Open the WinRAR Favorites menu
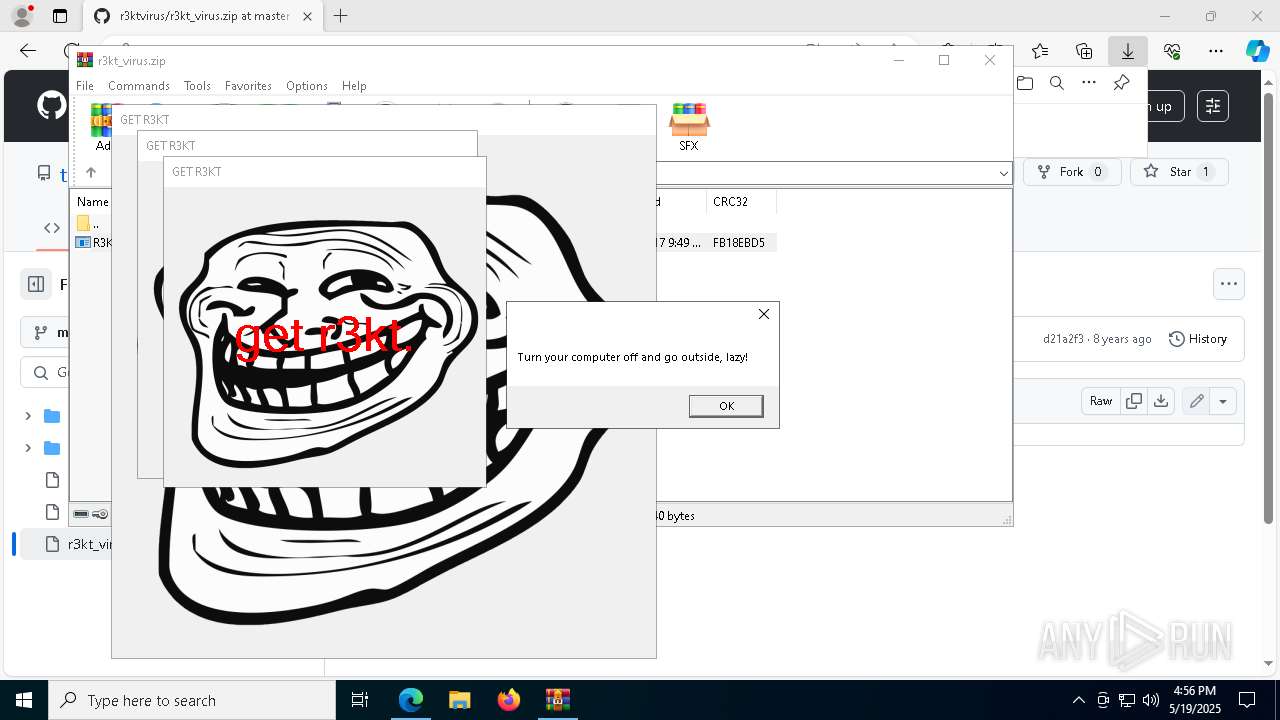The height and width of the screenshot is (720, 1280). pos(248,86)
